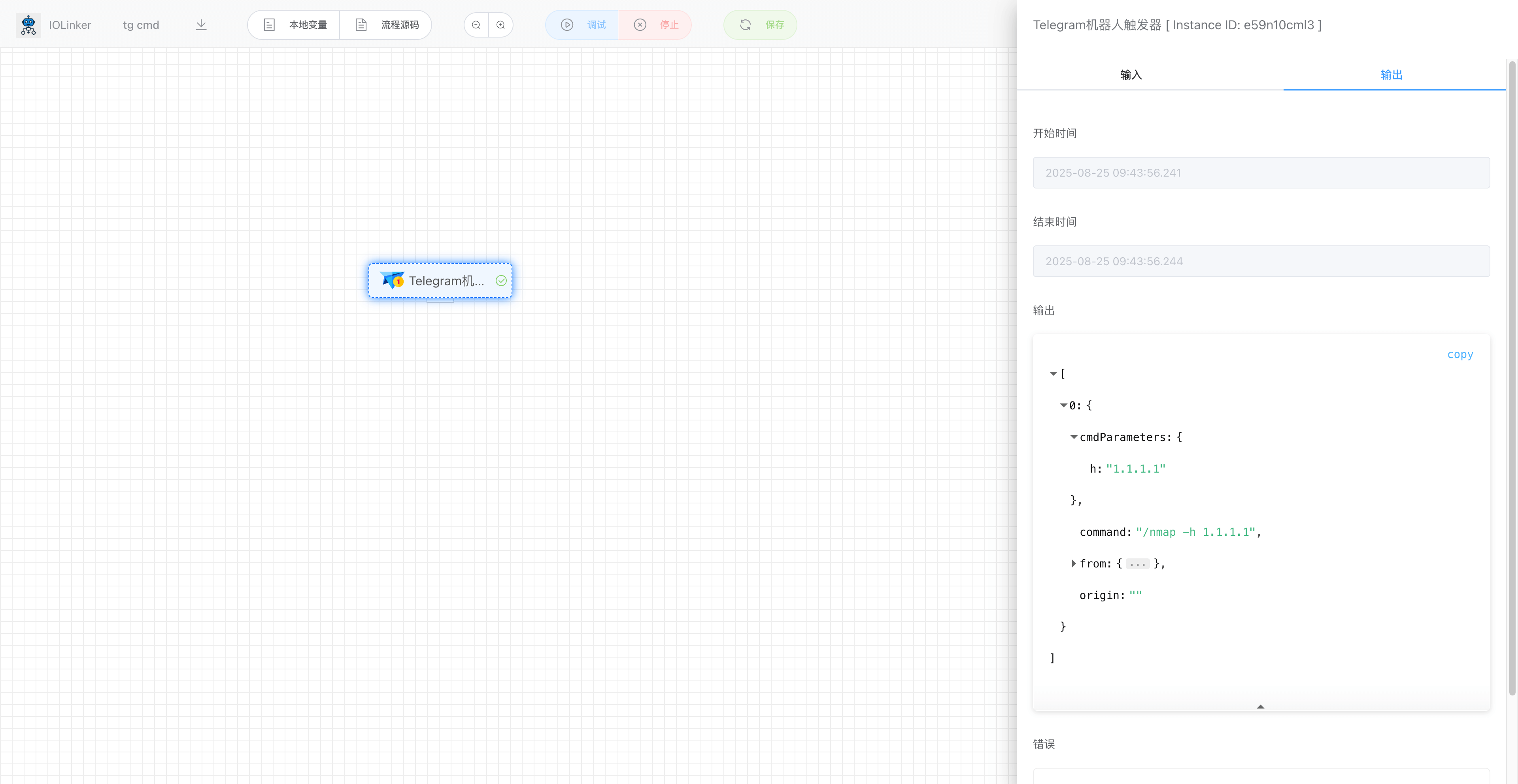Start debugging with the 调试 button
The width and height of the screenshot is (1518, 784).
click(582, 25)
